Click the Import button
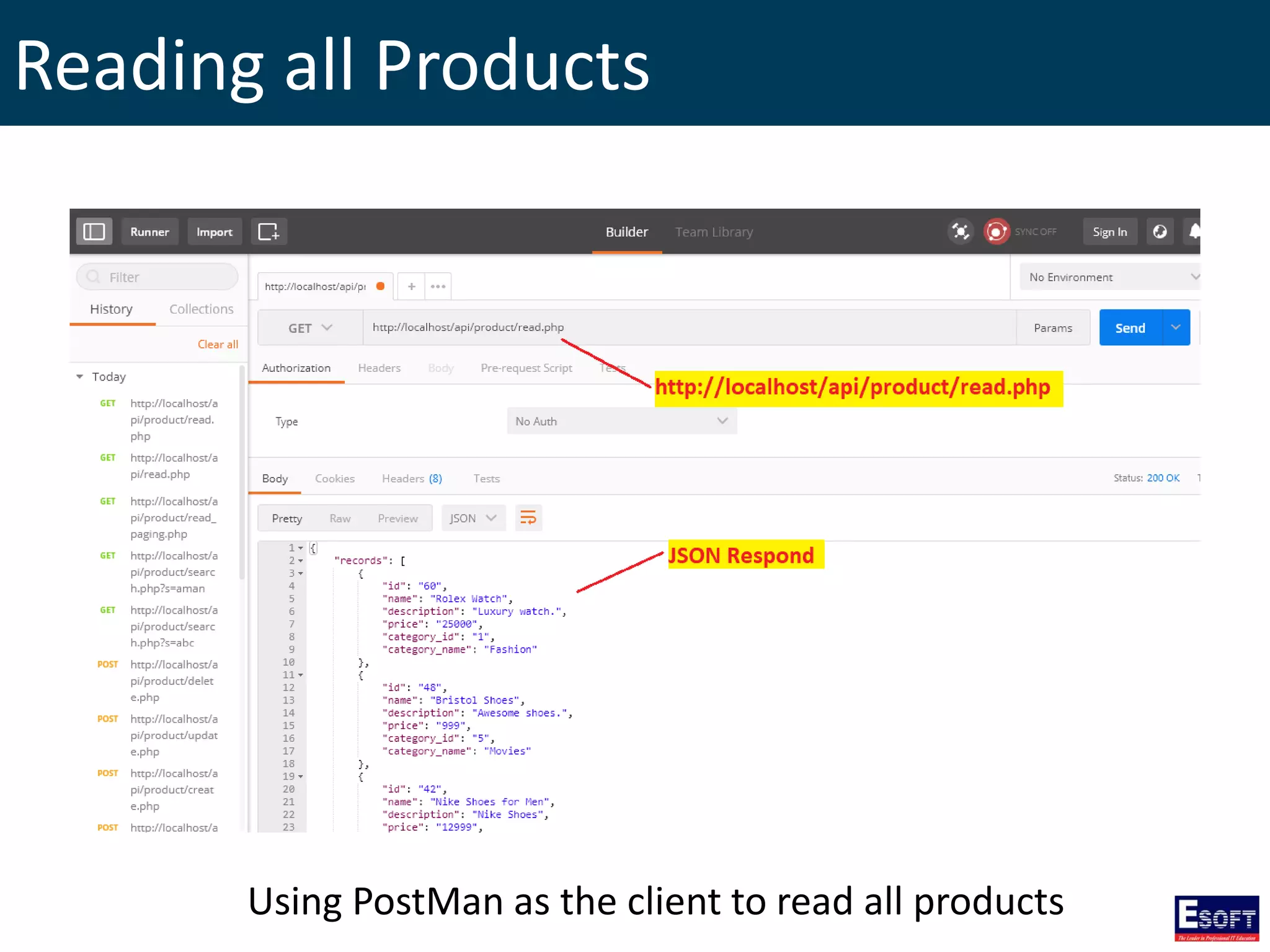Viewport: 1270px width, 952px height. [214, 232]
